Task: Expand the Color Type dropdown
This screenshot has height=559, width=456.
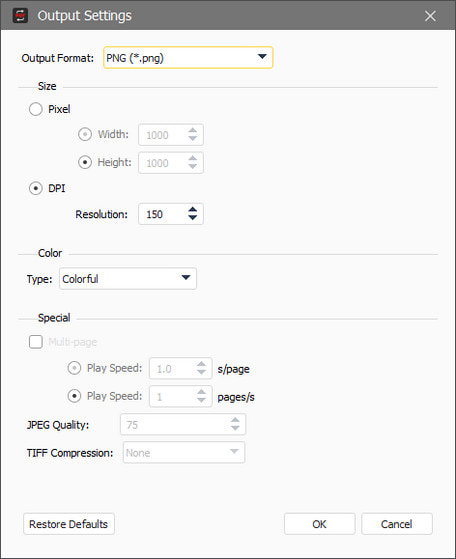Action: 128,279
